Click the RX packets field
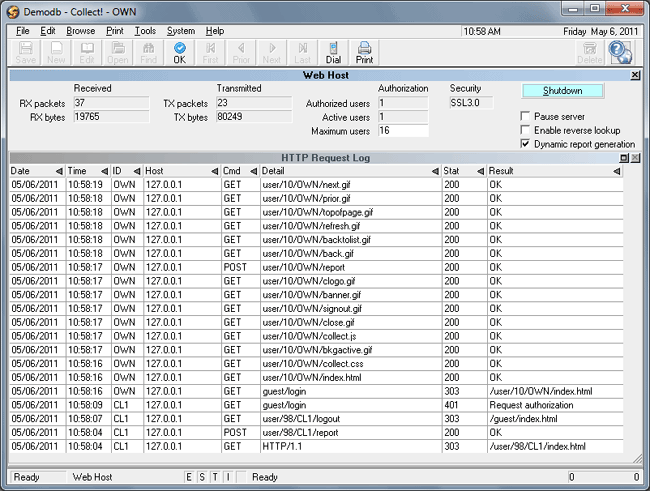The width and height of the screenshot is (650, 491). click(x=111, y=103)
